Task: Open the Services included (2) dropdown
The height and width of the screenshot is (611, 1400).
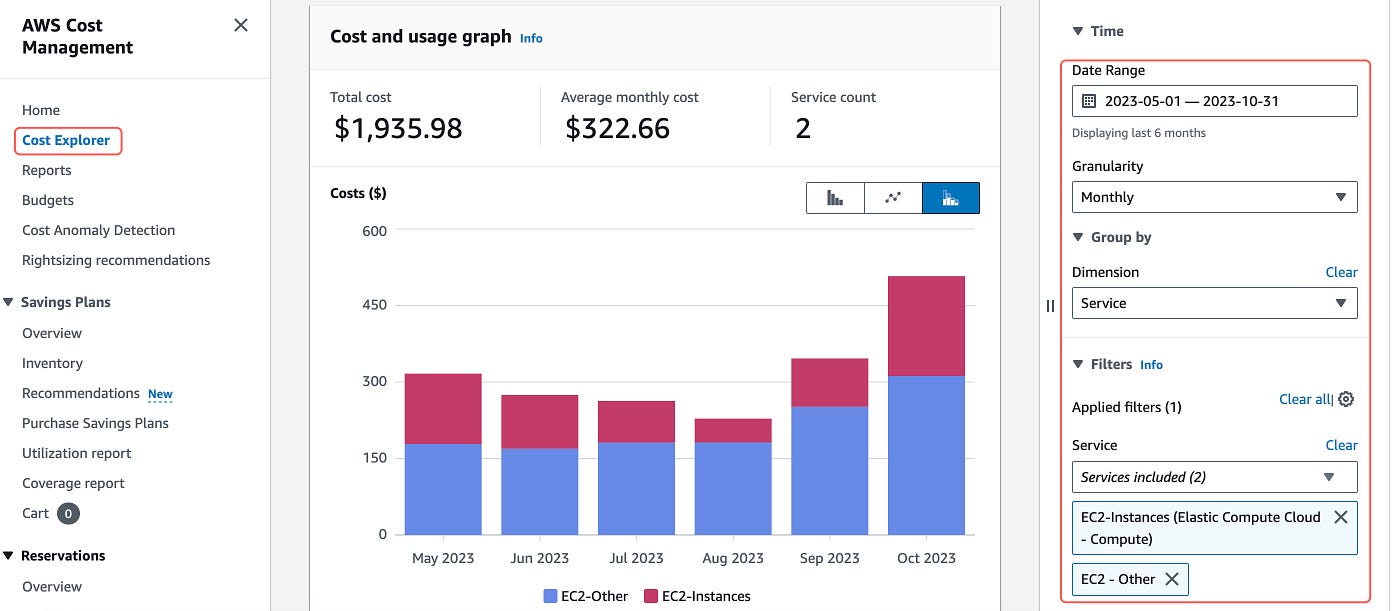Action: [x=1214, y=477]
